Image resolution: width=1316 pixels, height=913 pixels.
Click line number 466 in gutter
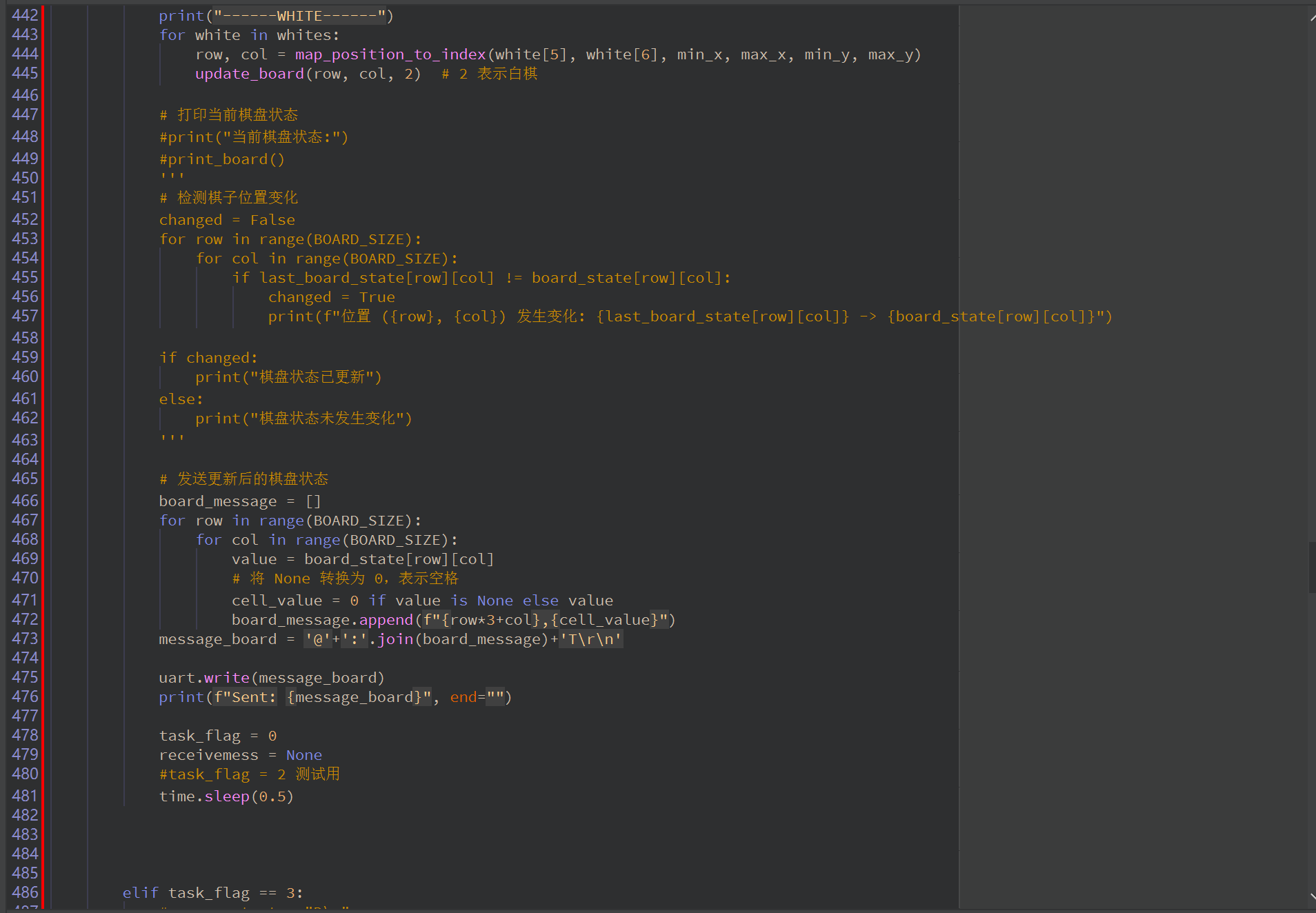coord(25,501)
